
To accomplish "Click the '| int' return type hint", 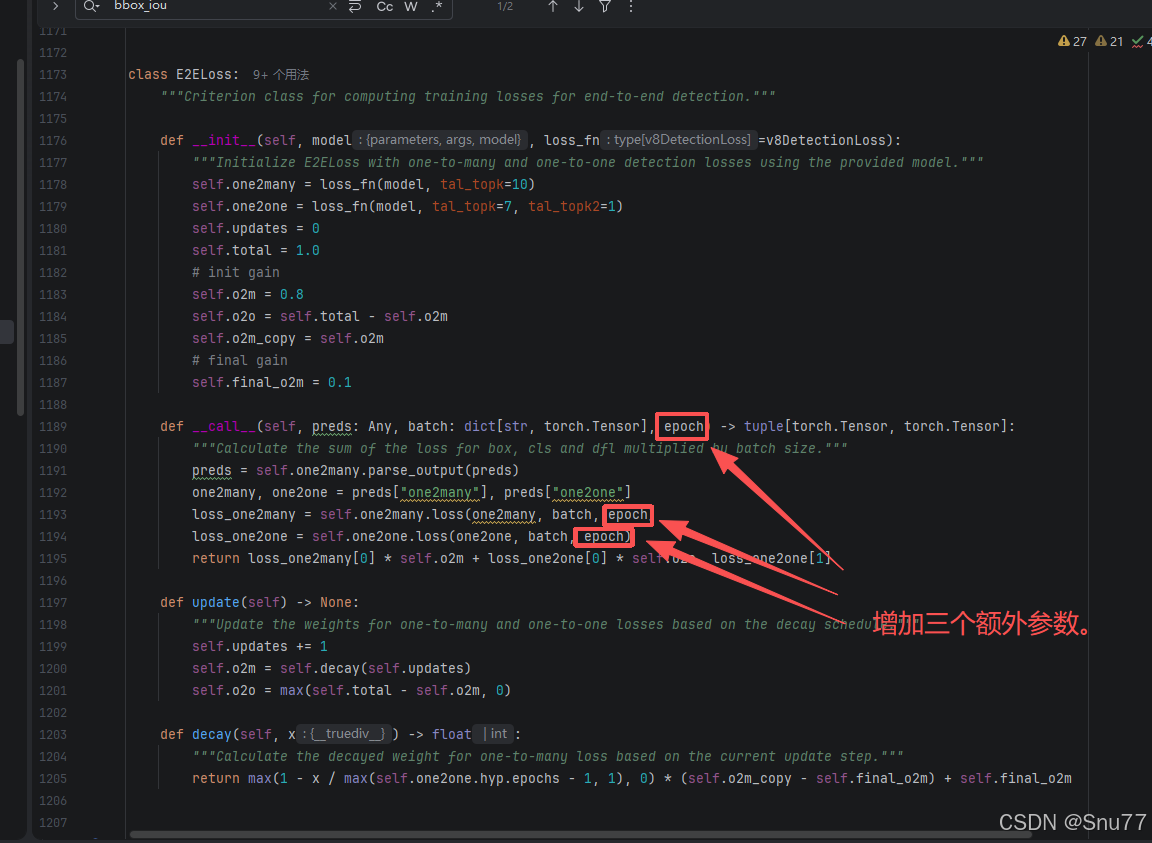I will [x=494, y=733].
